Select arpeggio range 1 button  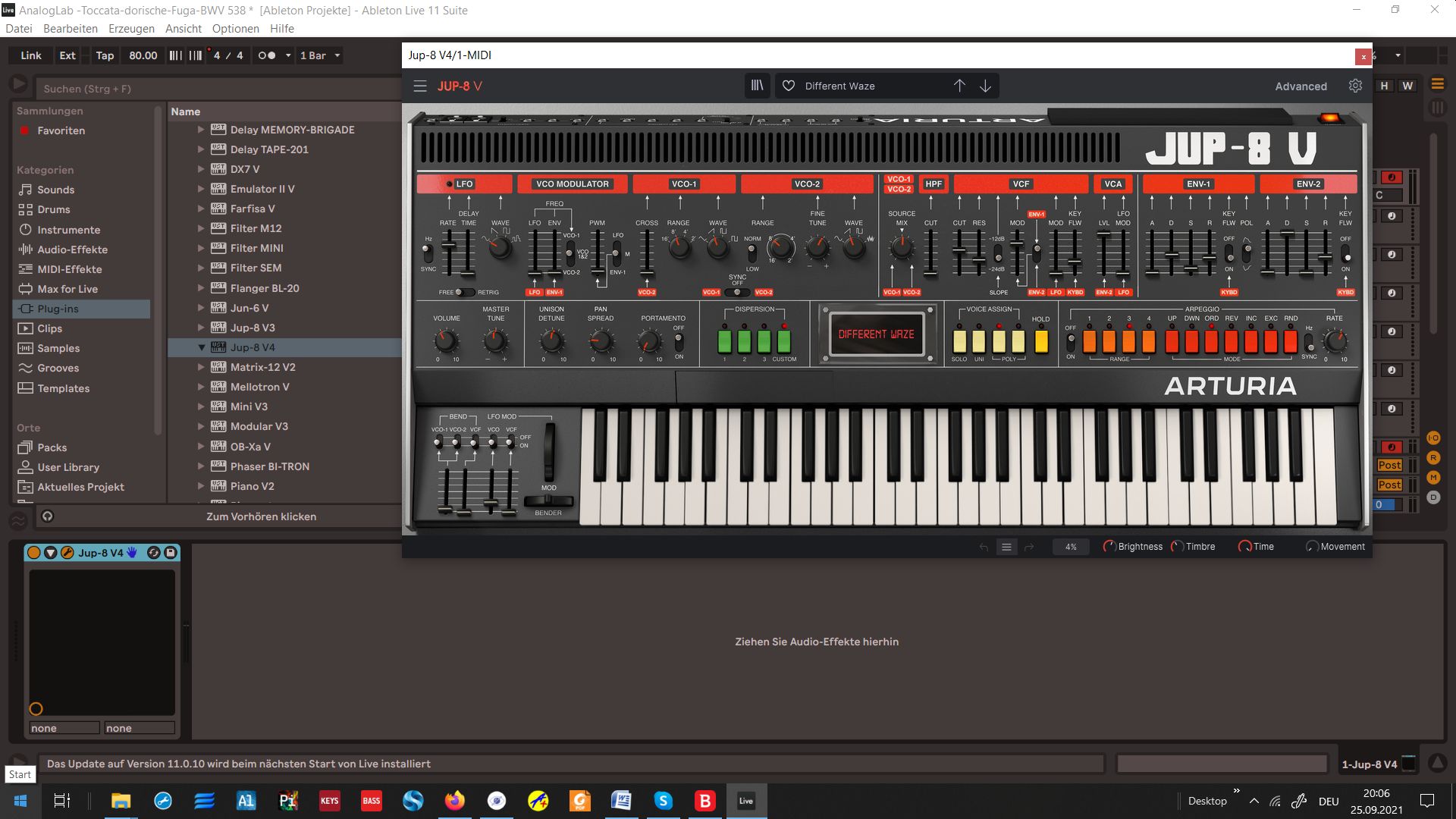[1090, 341]
